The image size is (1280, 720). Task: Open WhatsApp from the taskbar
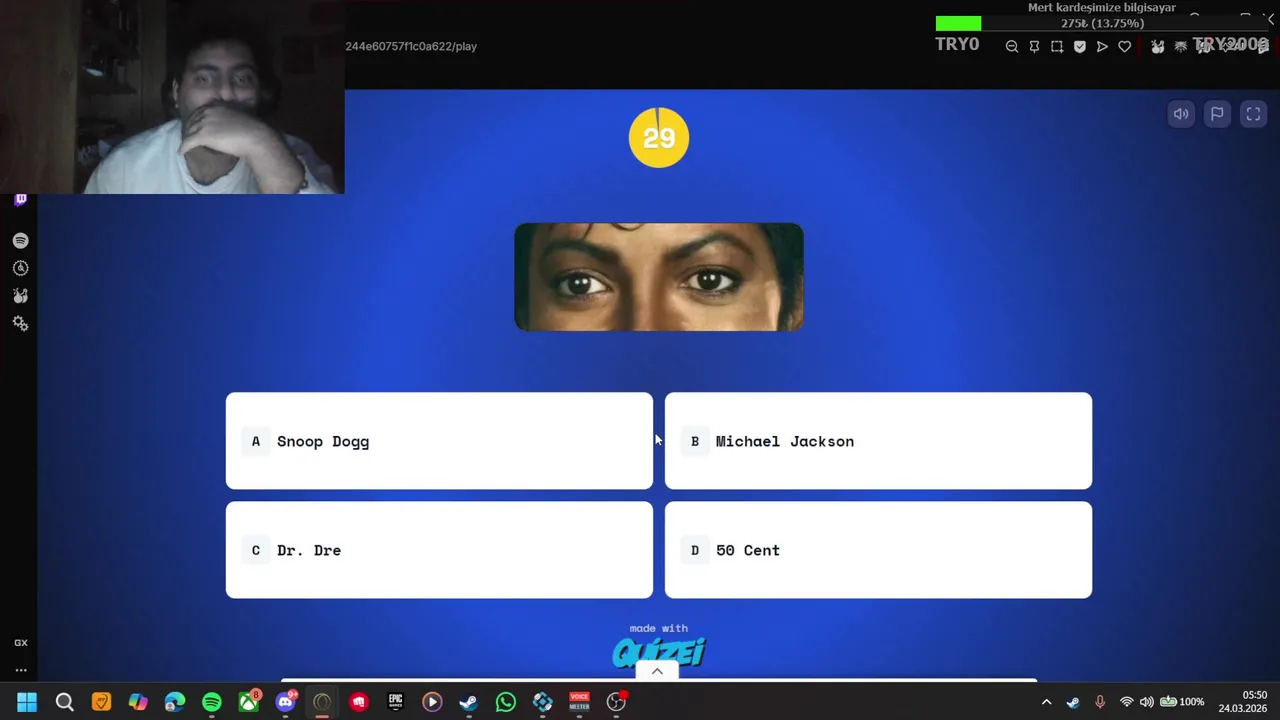tap(505, 702)
